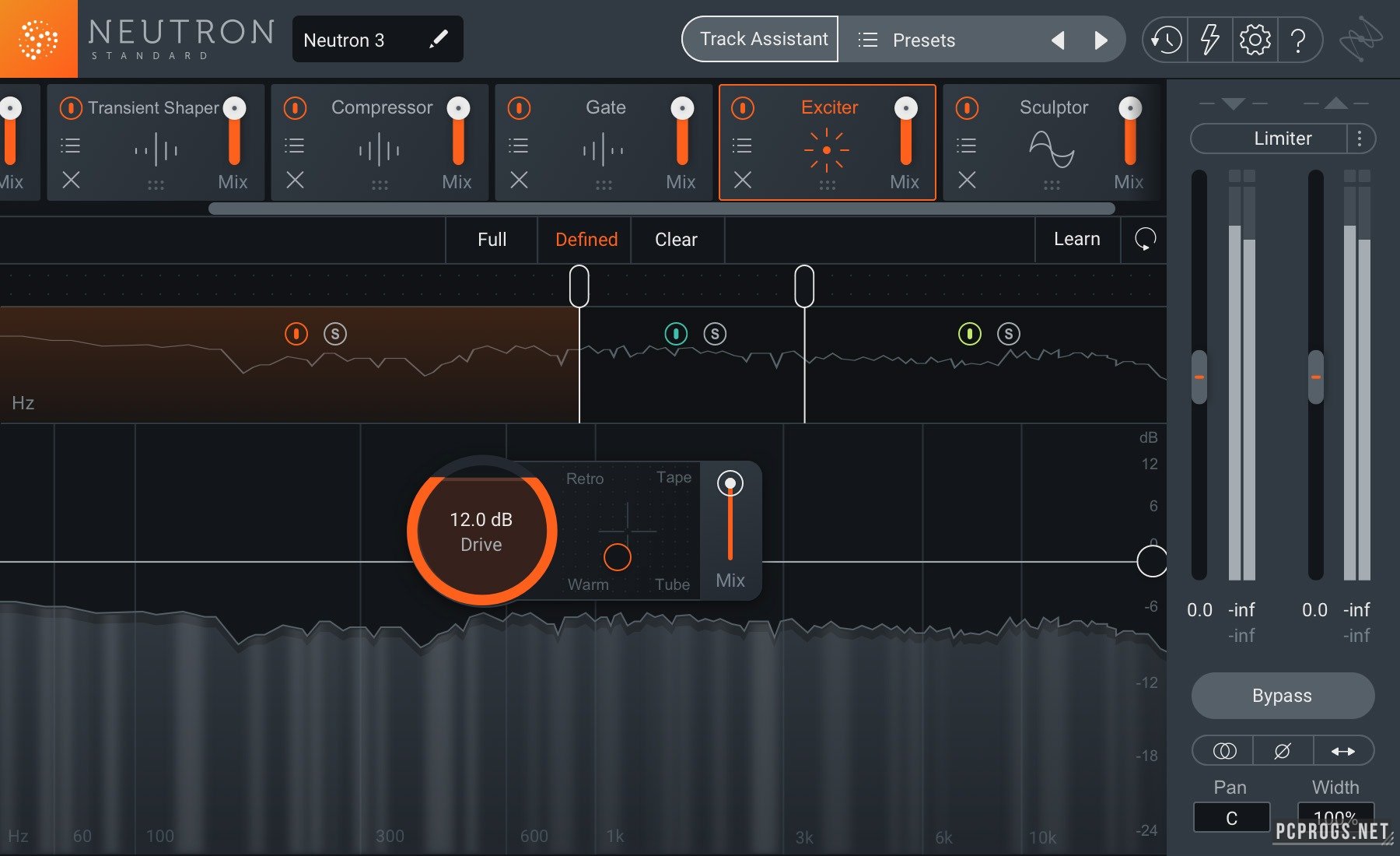Viewport: 1400px width, 856px height.
Task: Click the phase invert icon
Action: 1283,751
